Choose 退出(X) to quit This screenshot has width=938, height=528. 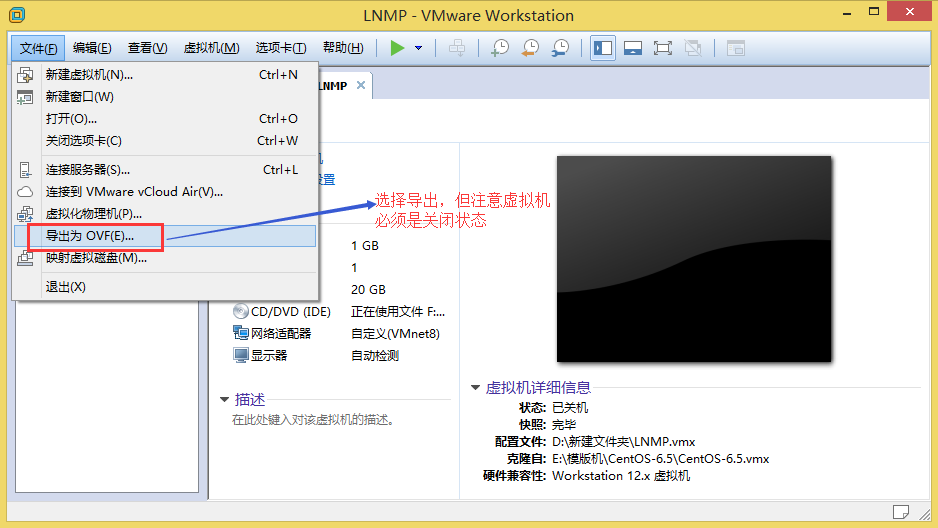tap(165, 287)
